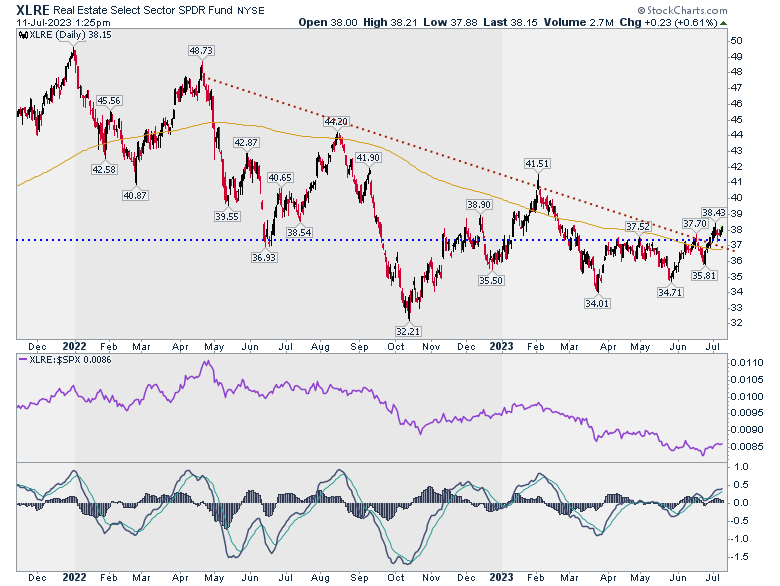This screenshot has width=780, height=586.
Task: Click the green up-triangle change indicator
Action: pos(723,23)
